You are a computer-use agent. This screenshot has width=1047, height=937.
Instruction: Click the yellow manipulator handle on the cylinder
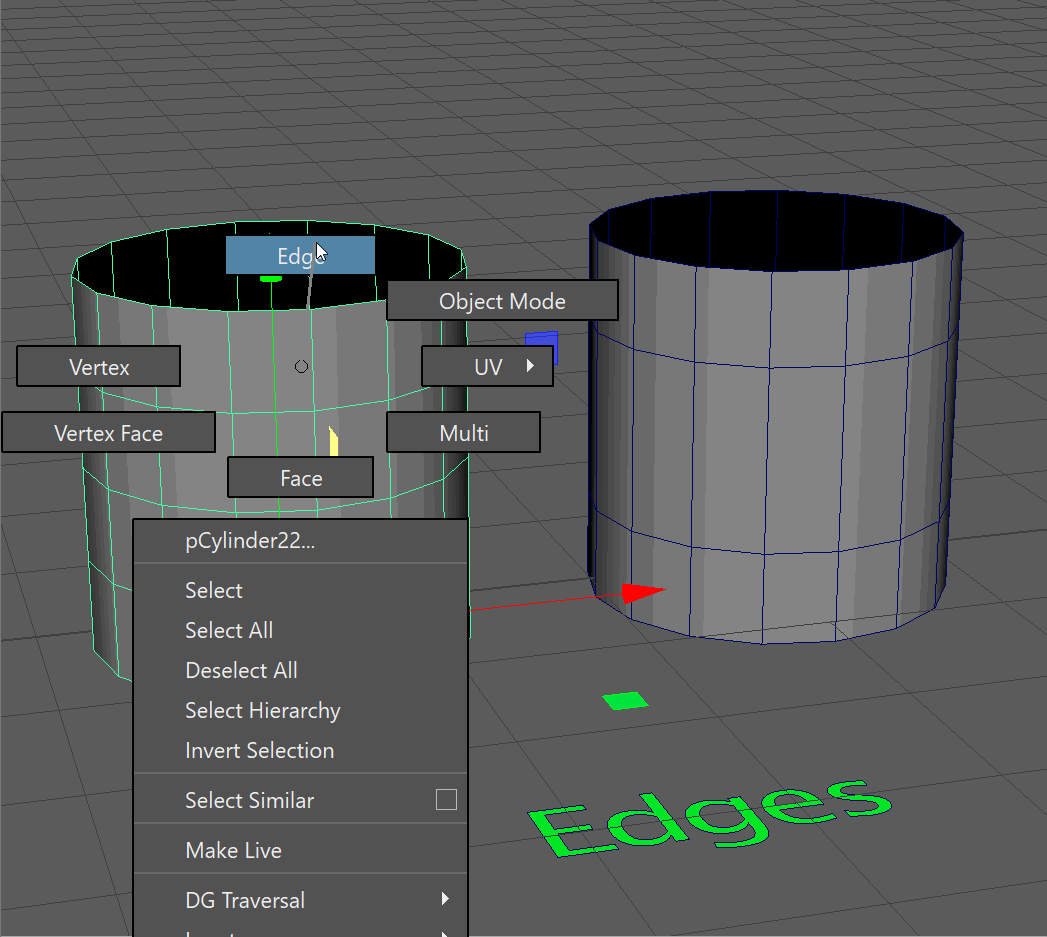pos(334,441)
